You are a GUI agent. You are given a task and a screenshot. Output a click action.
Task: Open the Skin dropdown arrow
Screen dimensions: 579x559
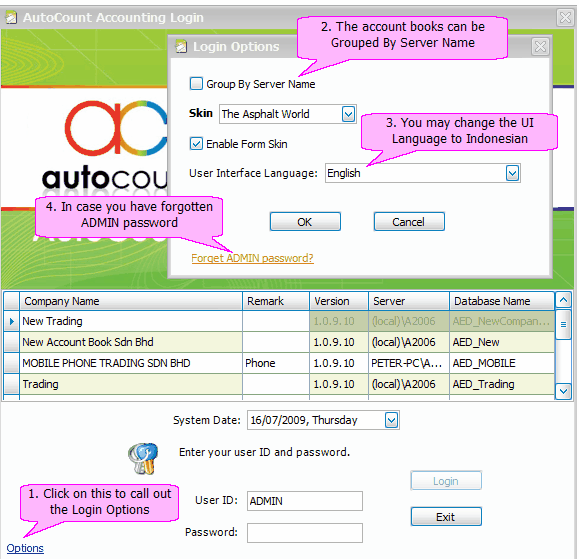pyautogui.click(x=348, y=114)
